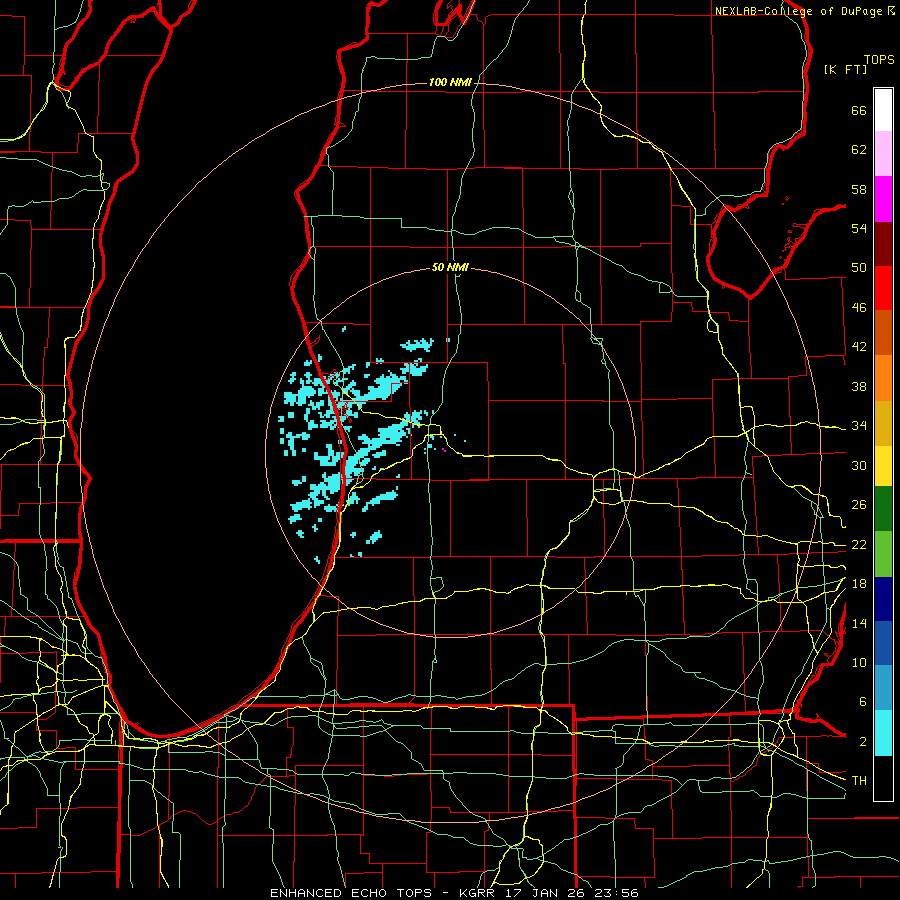
Task: Click the navy 18 kft legend swatch
Action: 883,599
